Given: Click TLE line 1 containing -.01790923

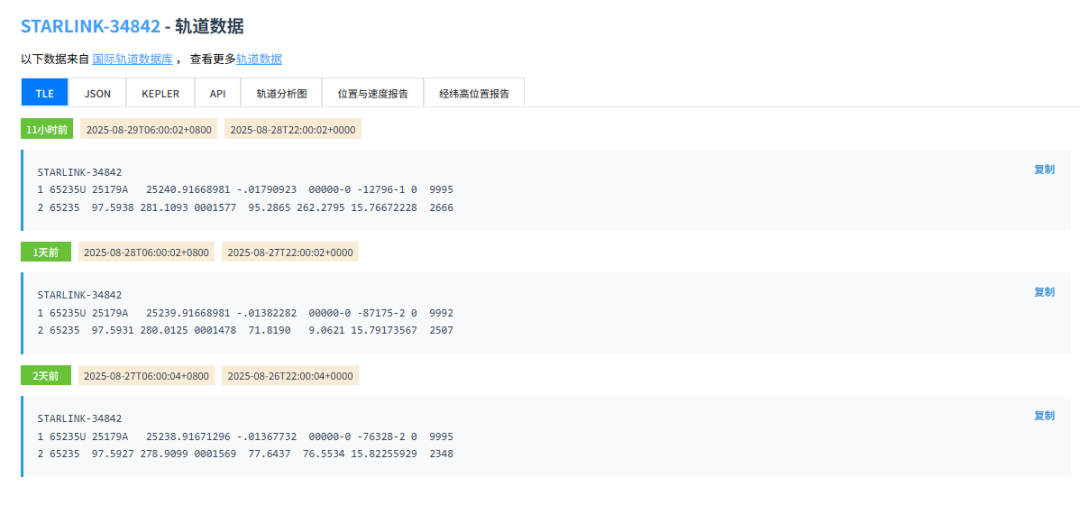Looking at the screenshot, I should click(245, 189).
